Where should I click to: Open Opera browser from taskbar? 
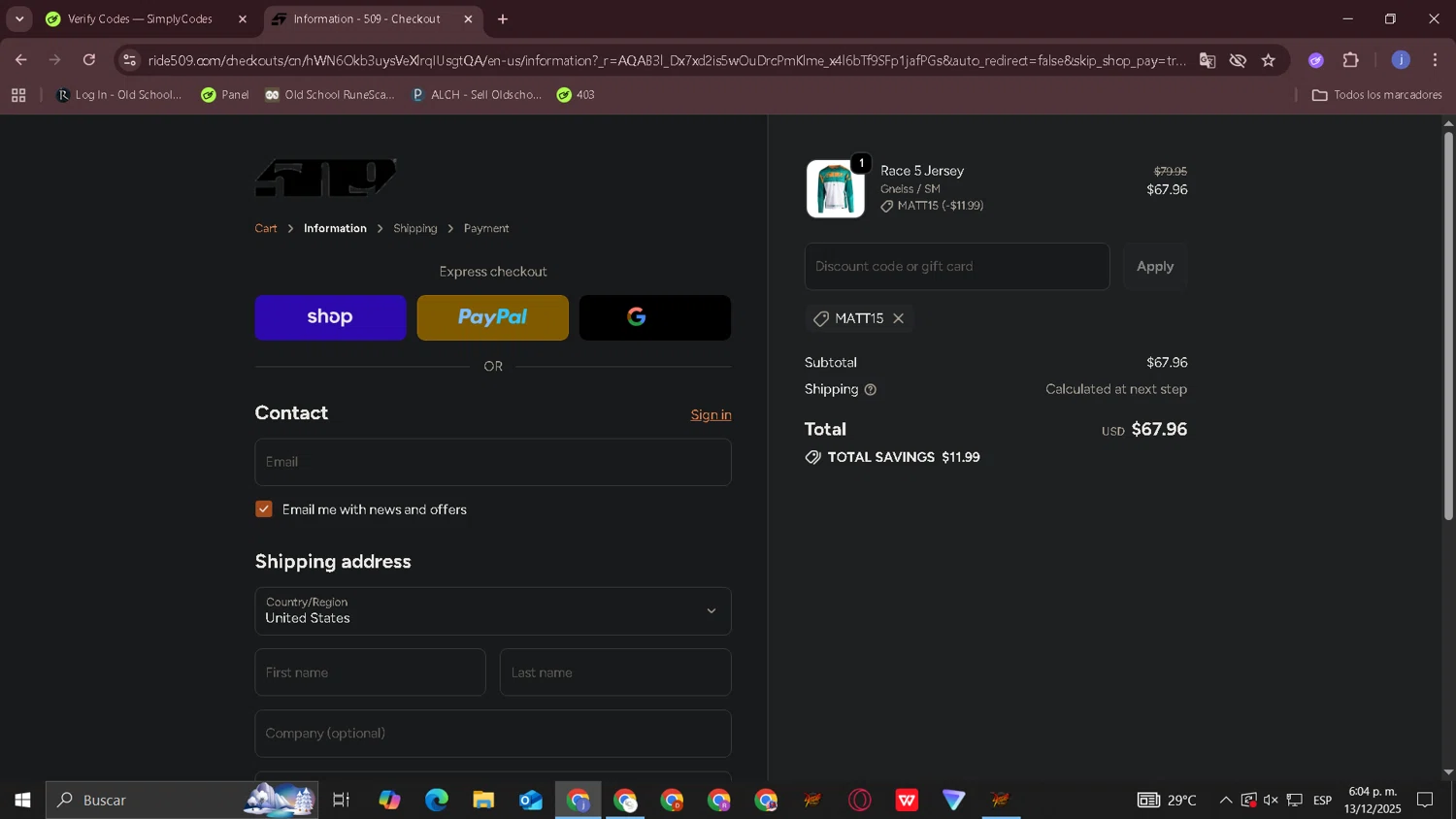coord(860,801)
